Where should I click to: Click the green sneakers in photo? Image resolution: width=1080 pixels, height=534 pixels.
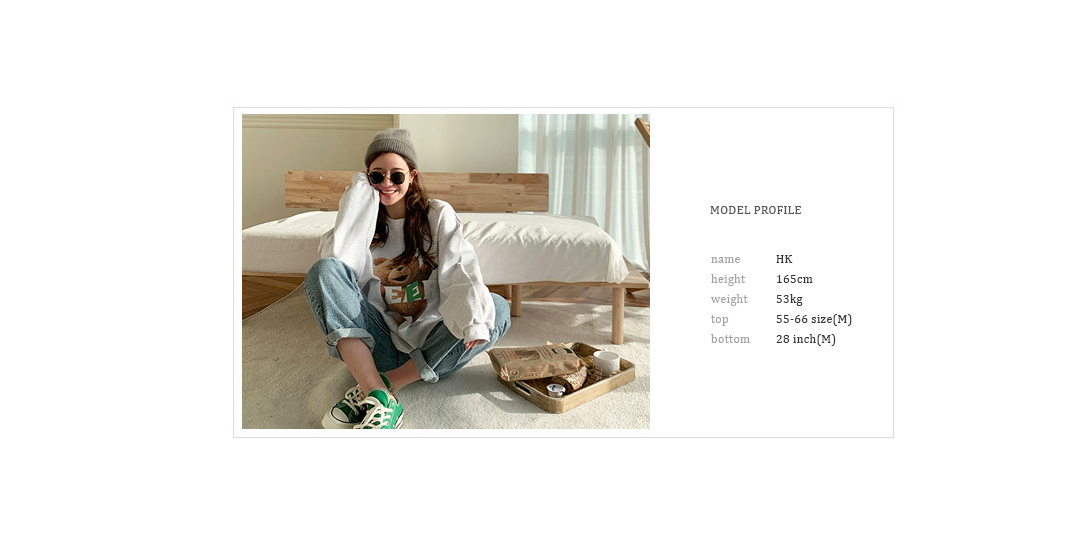pyautogui.click(x=364, y=408)
